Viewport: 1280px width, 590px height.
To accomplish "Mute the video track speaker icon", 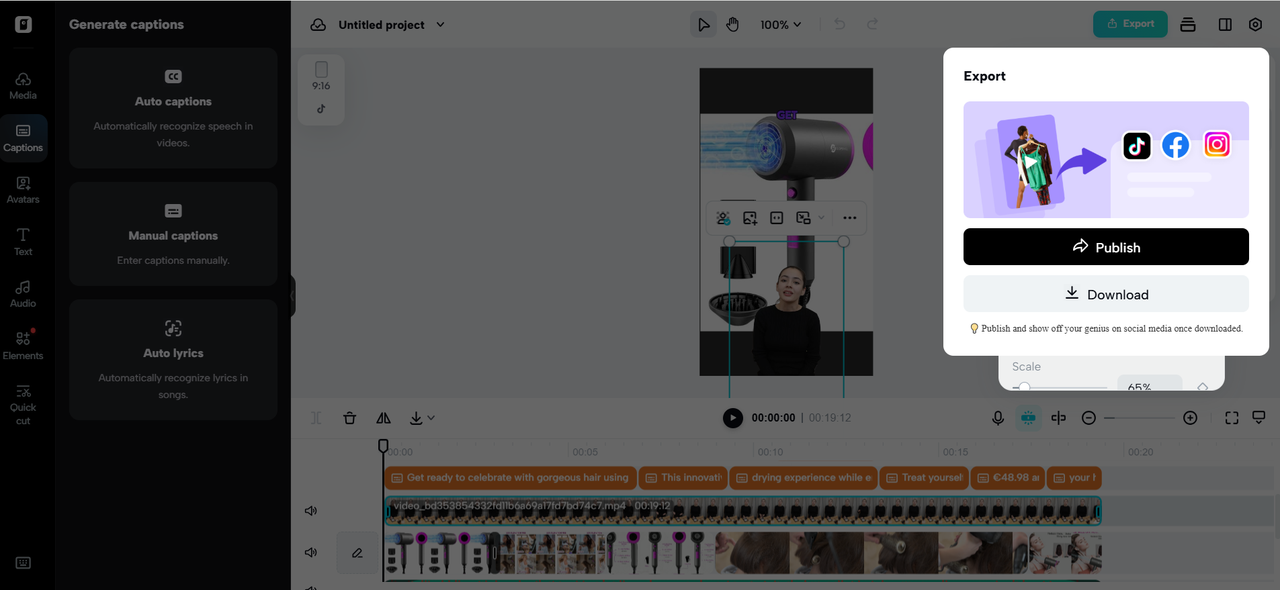I will click(x=311, y=510).
